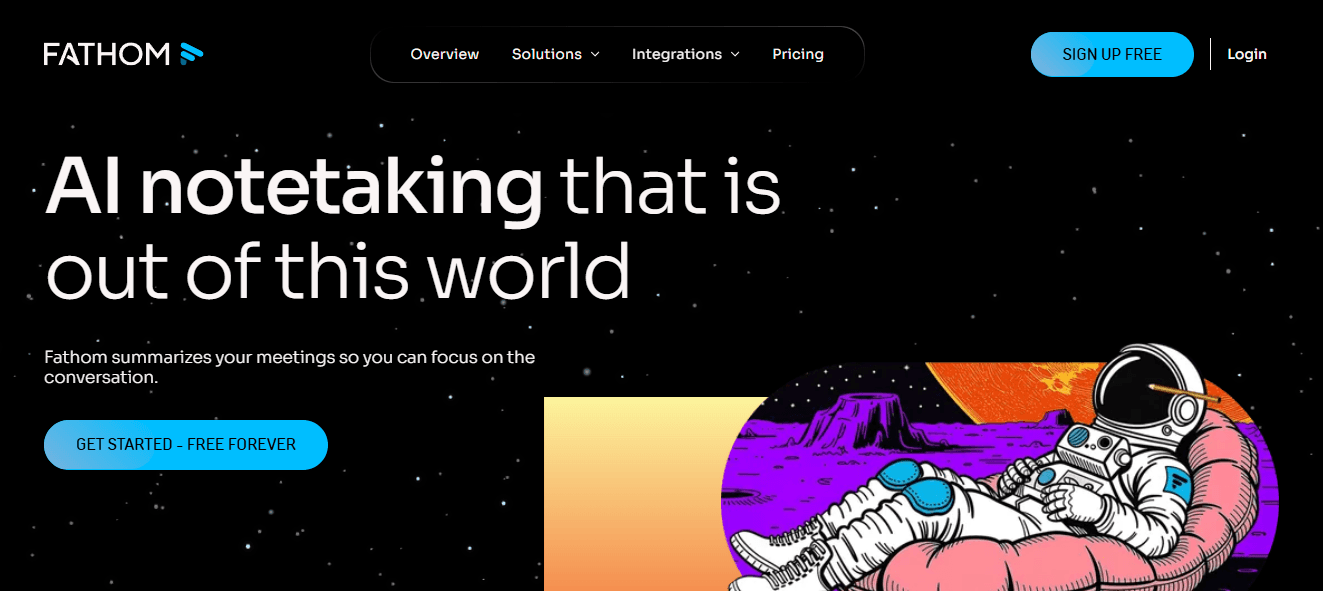Screen dimensions: 1323x591
Task: Open the Integrations menu label
Action: tap(677, 54)
